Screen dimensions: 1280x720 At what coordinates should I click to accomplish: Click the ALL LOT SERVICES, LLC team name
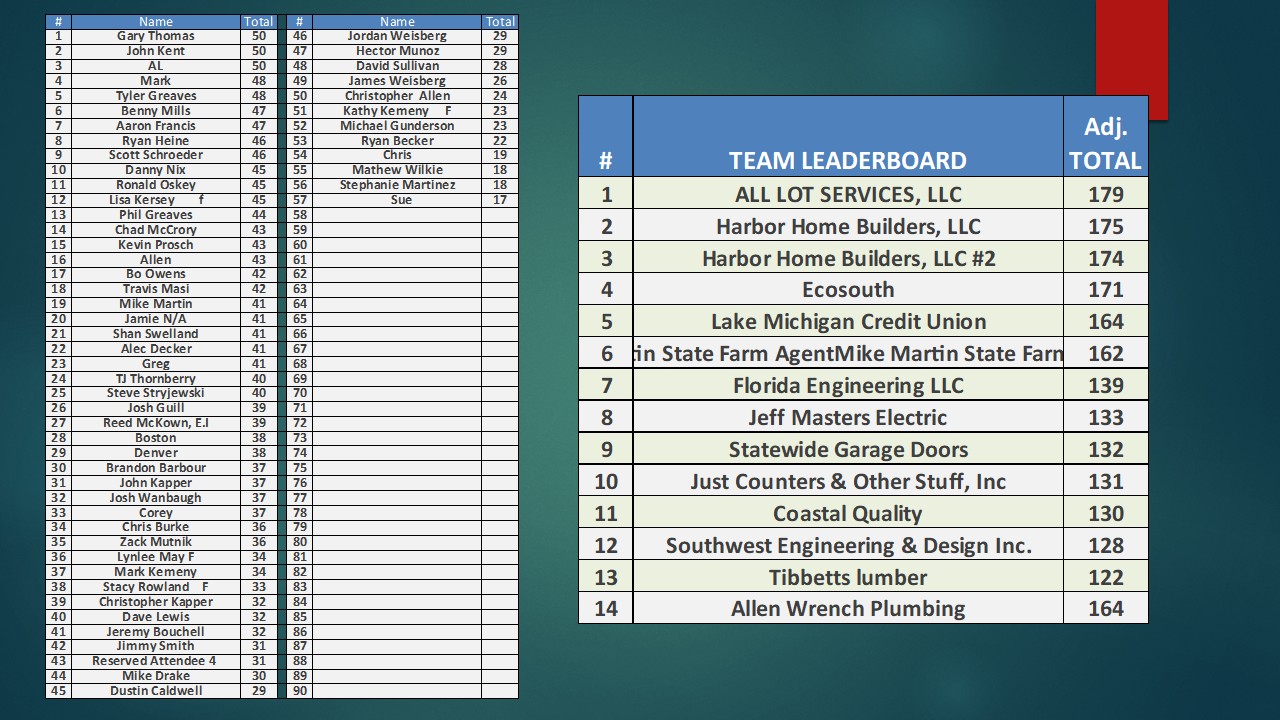point(847,194)
